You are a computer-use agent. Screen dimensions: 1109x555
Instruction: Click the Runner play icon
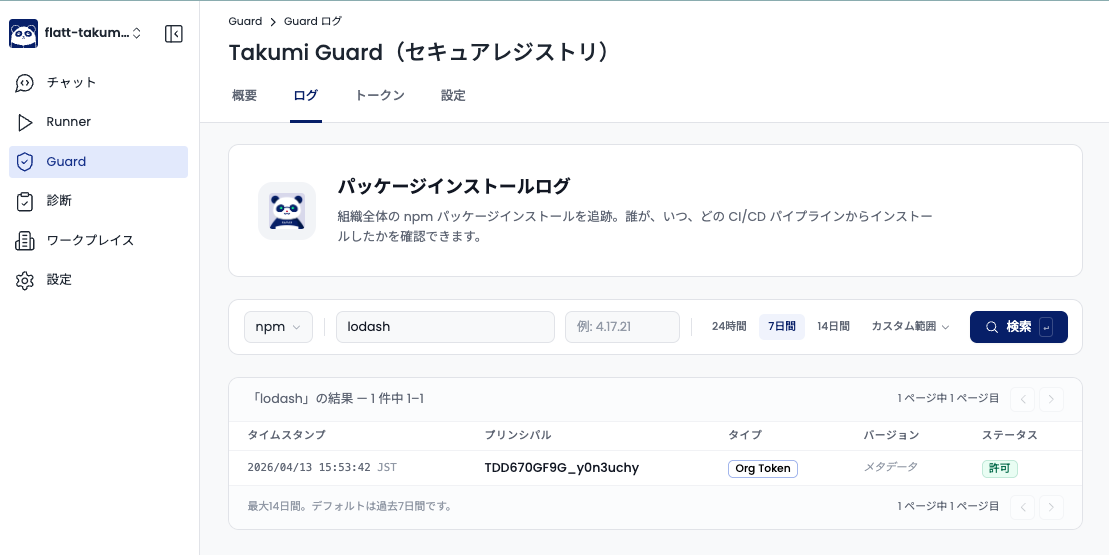(x=25, y=122)
